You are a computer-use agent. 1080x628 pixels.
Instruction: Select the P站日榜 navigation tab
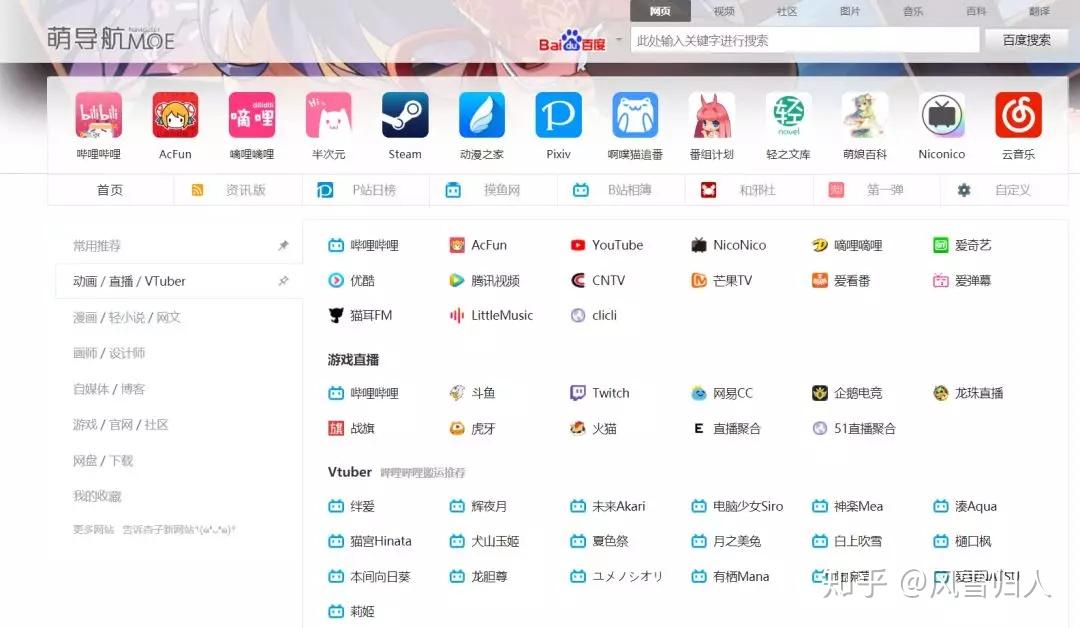tap(366, 190)
